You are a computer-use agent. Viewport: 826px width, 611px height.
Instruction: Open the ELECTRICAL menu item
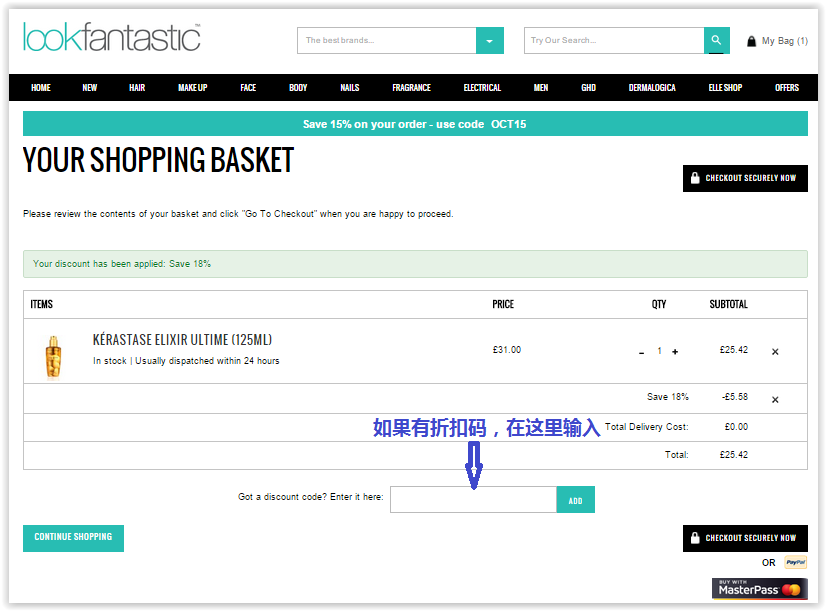tap(482, 87)
